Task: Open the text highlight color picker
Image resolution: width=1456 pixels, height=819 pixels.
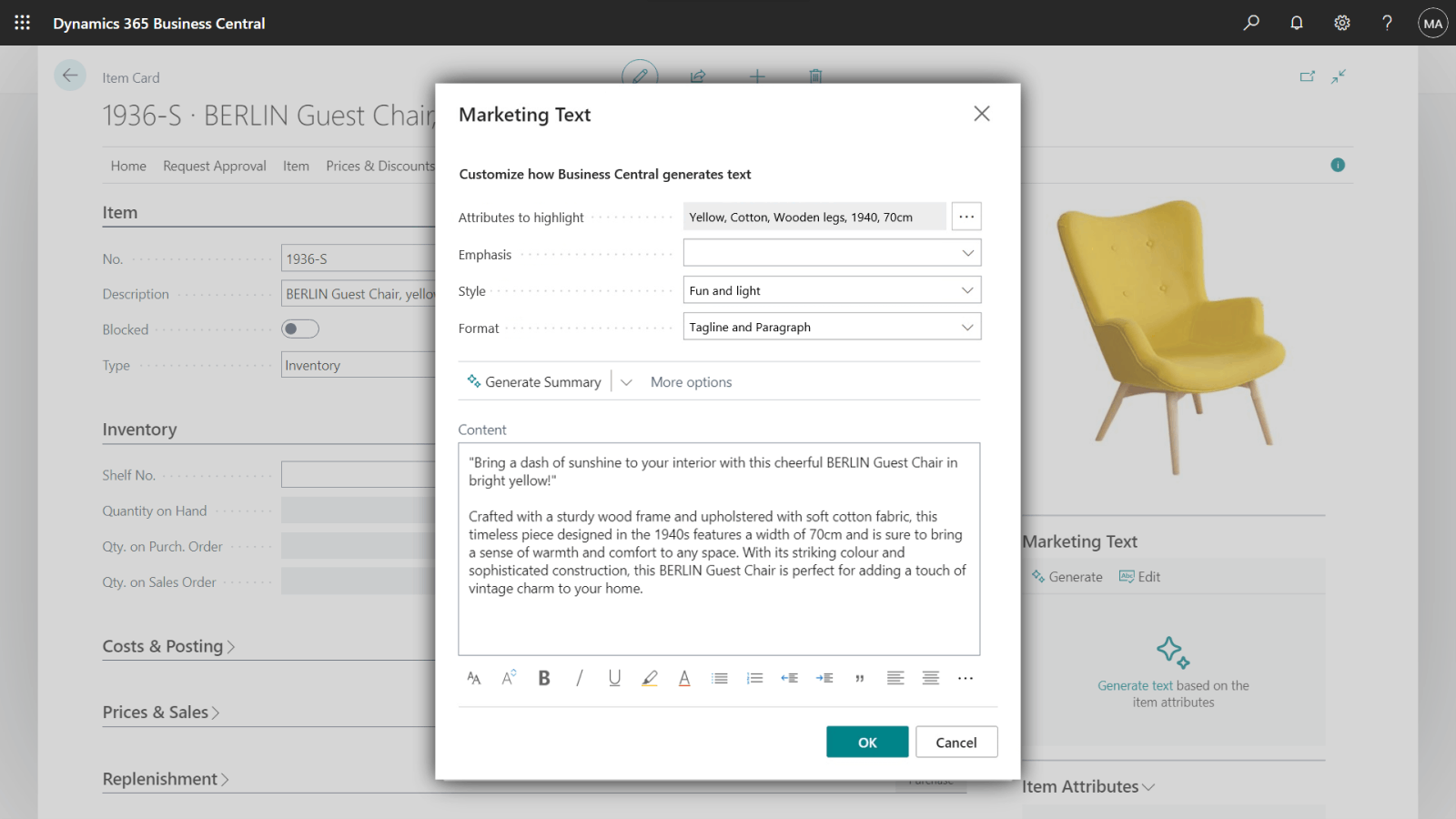Action: 650,678
